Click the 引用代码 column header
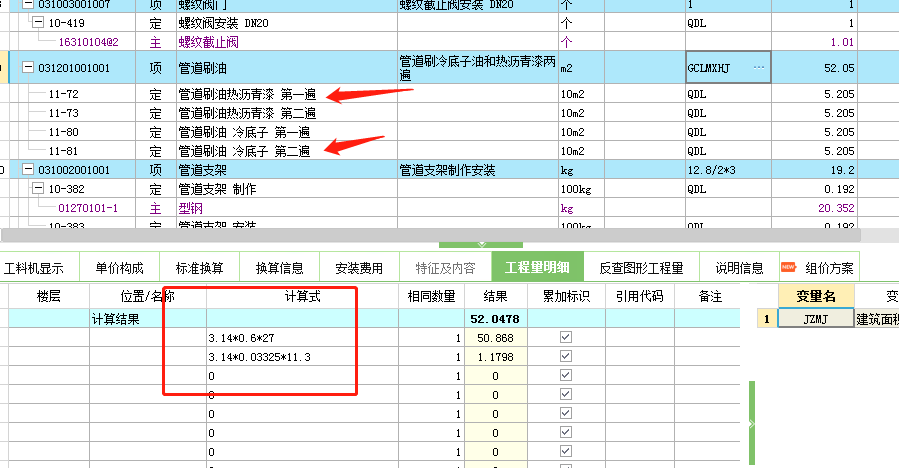This screenshot has height=468, width=899. click(640, 297)
